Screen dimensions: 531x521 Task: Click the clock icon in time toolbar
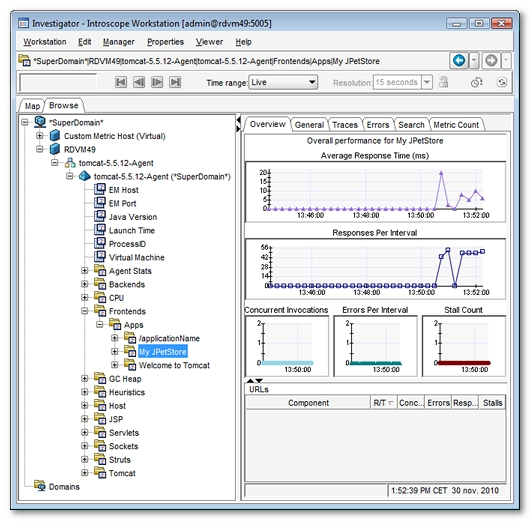pos(476,82)
